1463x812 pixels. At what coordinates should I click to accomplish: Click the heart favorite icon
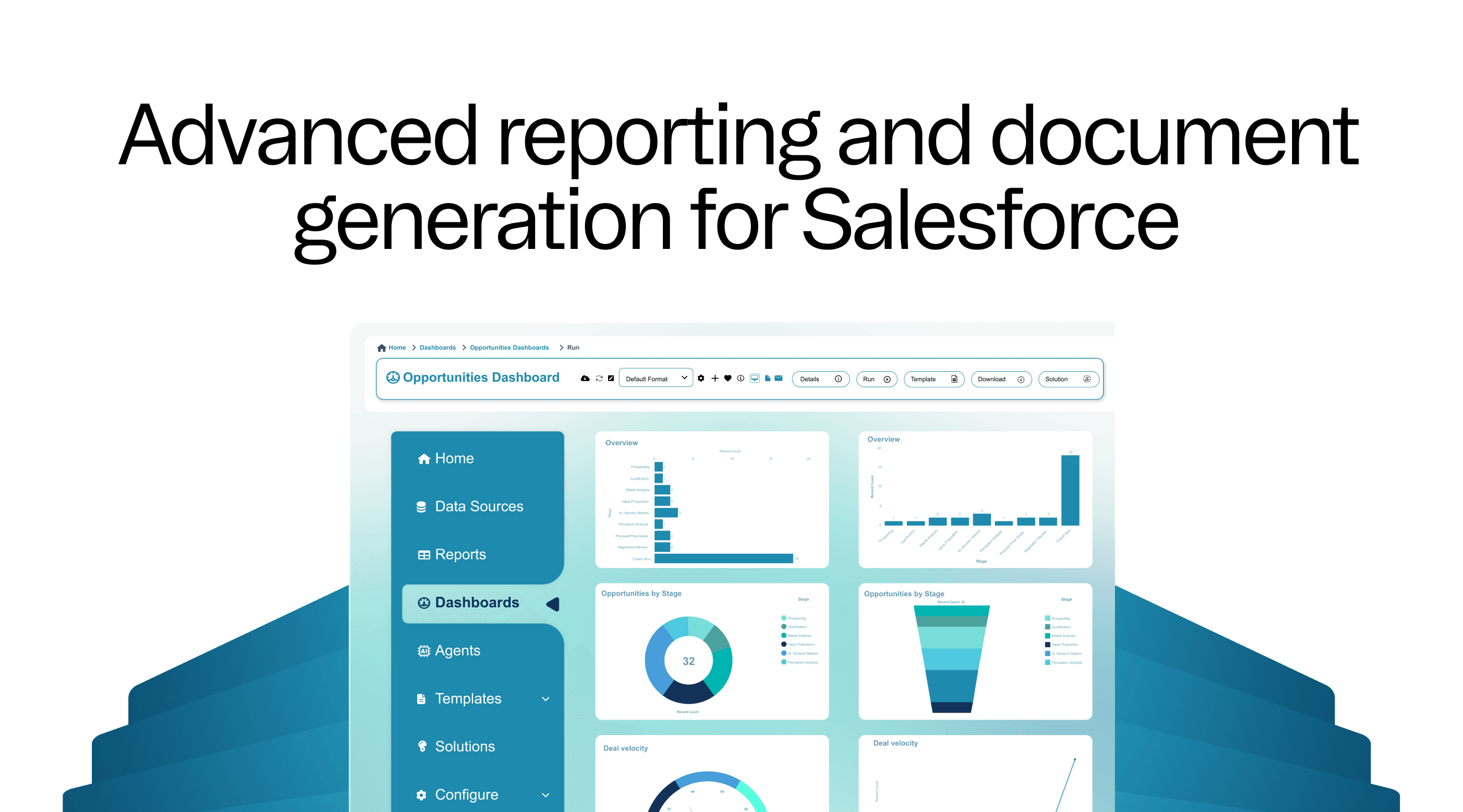pyautogui.click(x=728, y=379)
